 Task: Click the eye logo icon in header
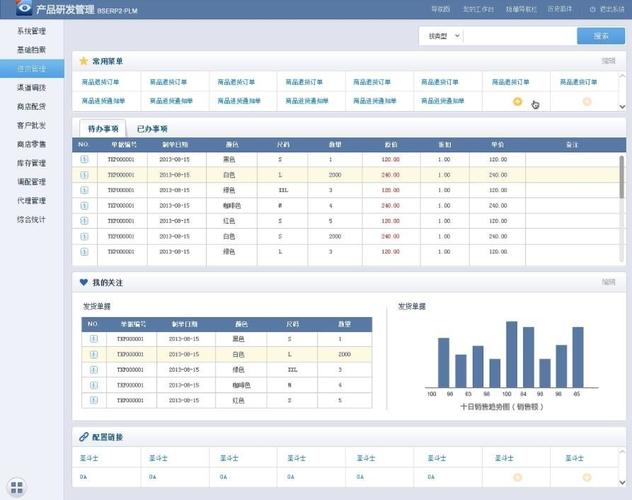pos(24,8)
